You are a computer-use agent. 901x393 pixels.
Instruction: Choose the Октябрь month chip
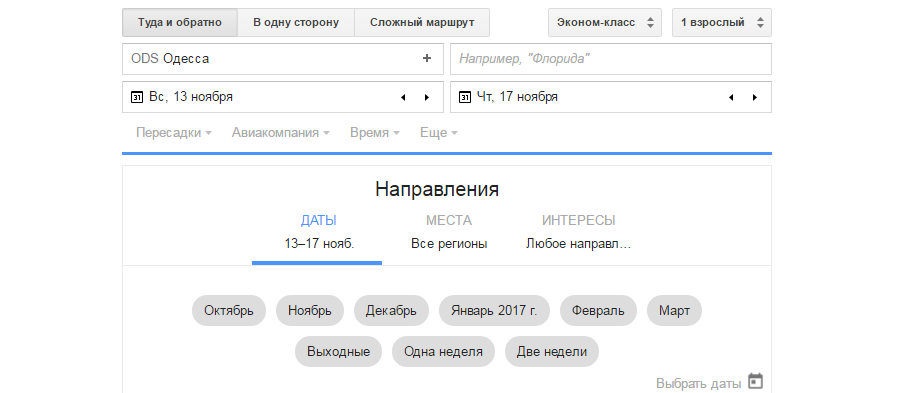(x=229, y=311)
